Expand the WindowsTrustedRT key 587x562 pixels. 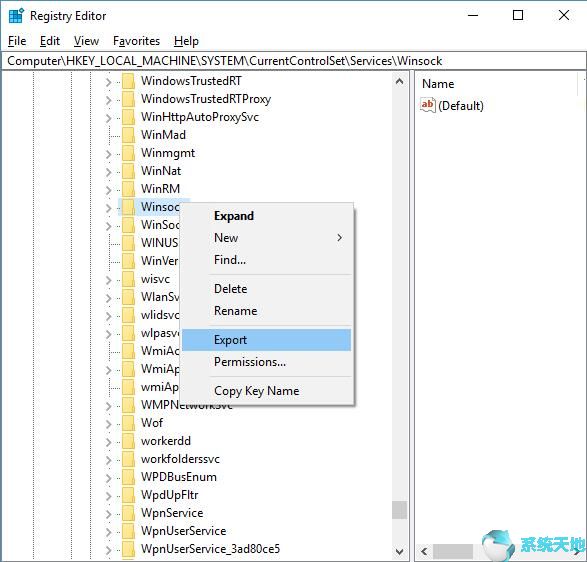(108, 82)
